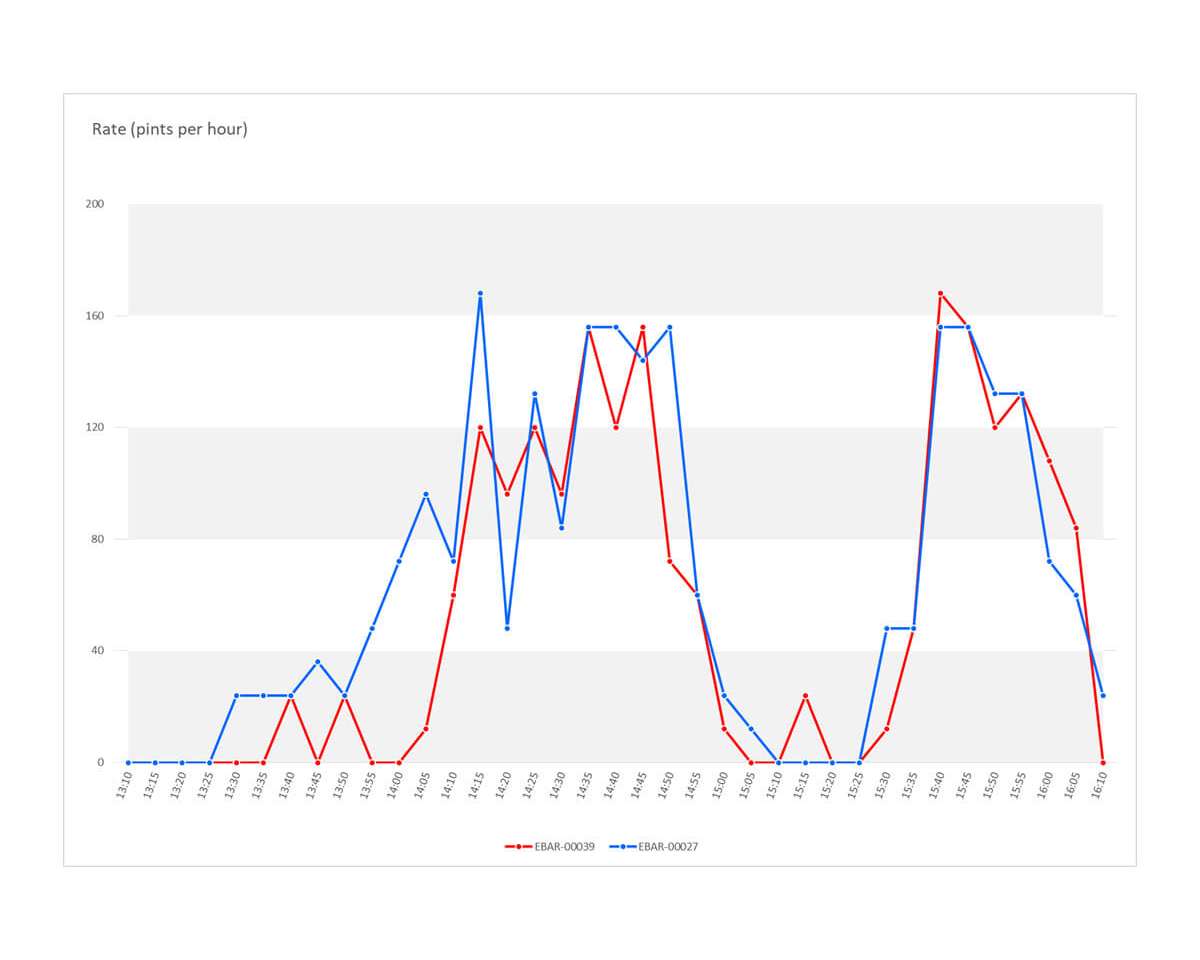1200x960 pixels.
Task: Select the EBAR-00027 legend label
Action: (x=668, y=846)
